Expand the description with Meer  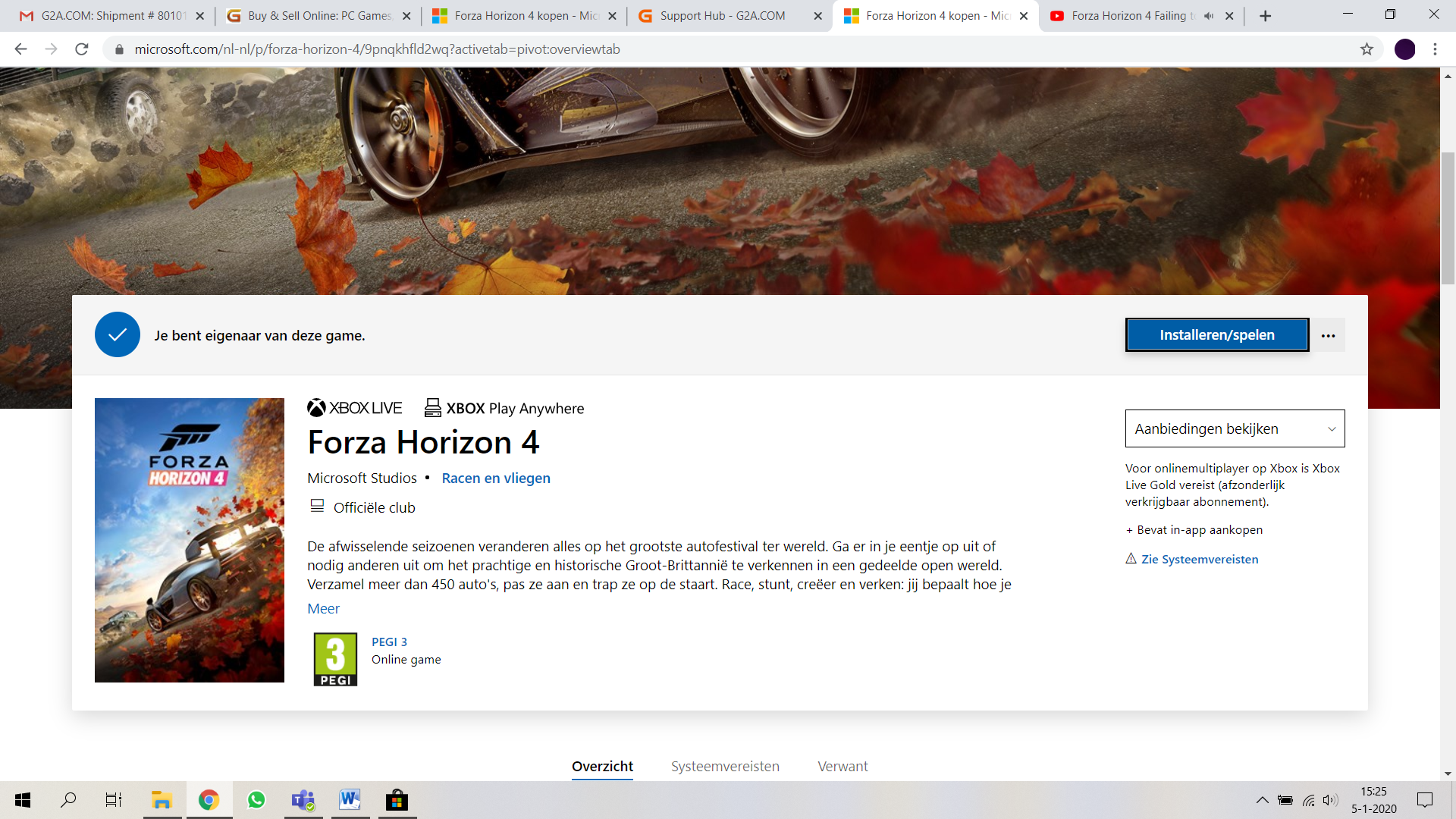pos(323,608)
